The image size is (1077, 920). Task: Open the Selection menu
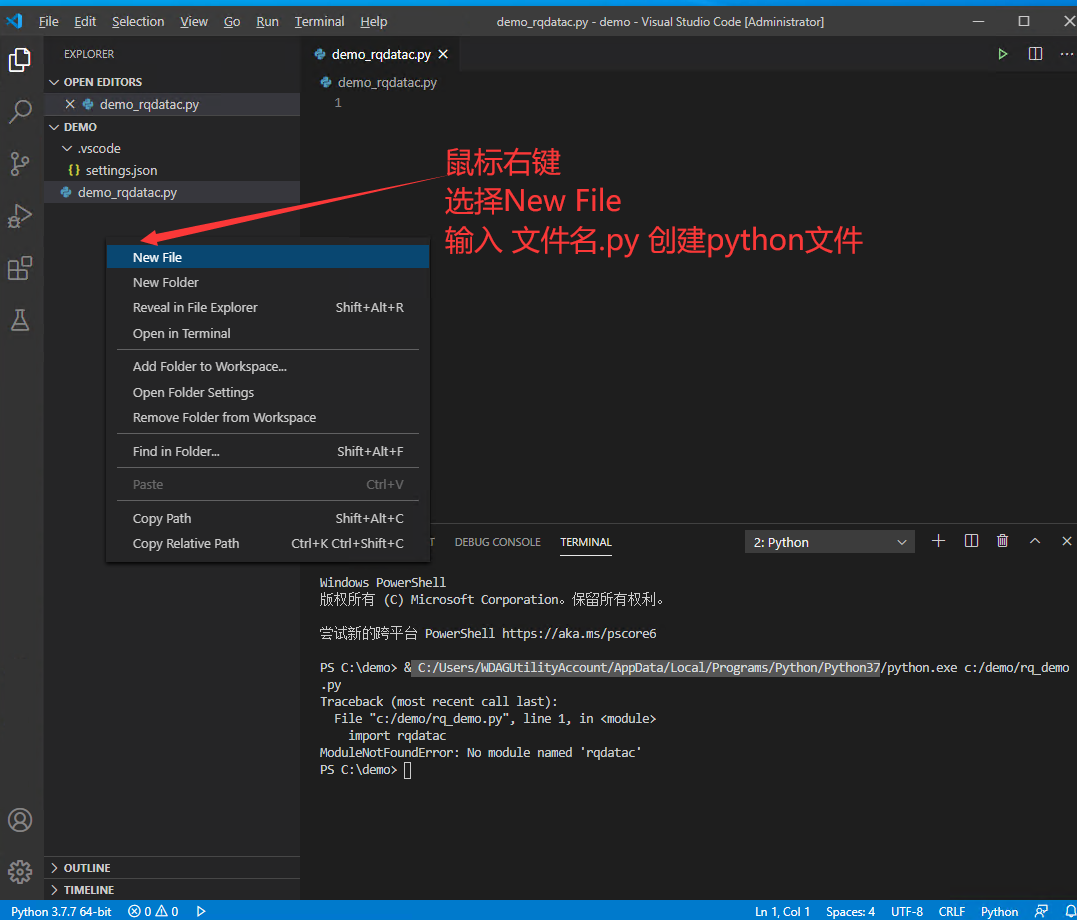[x=138, y=21]
